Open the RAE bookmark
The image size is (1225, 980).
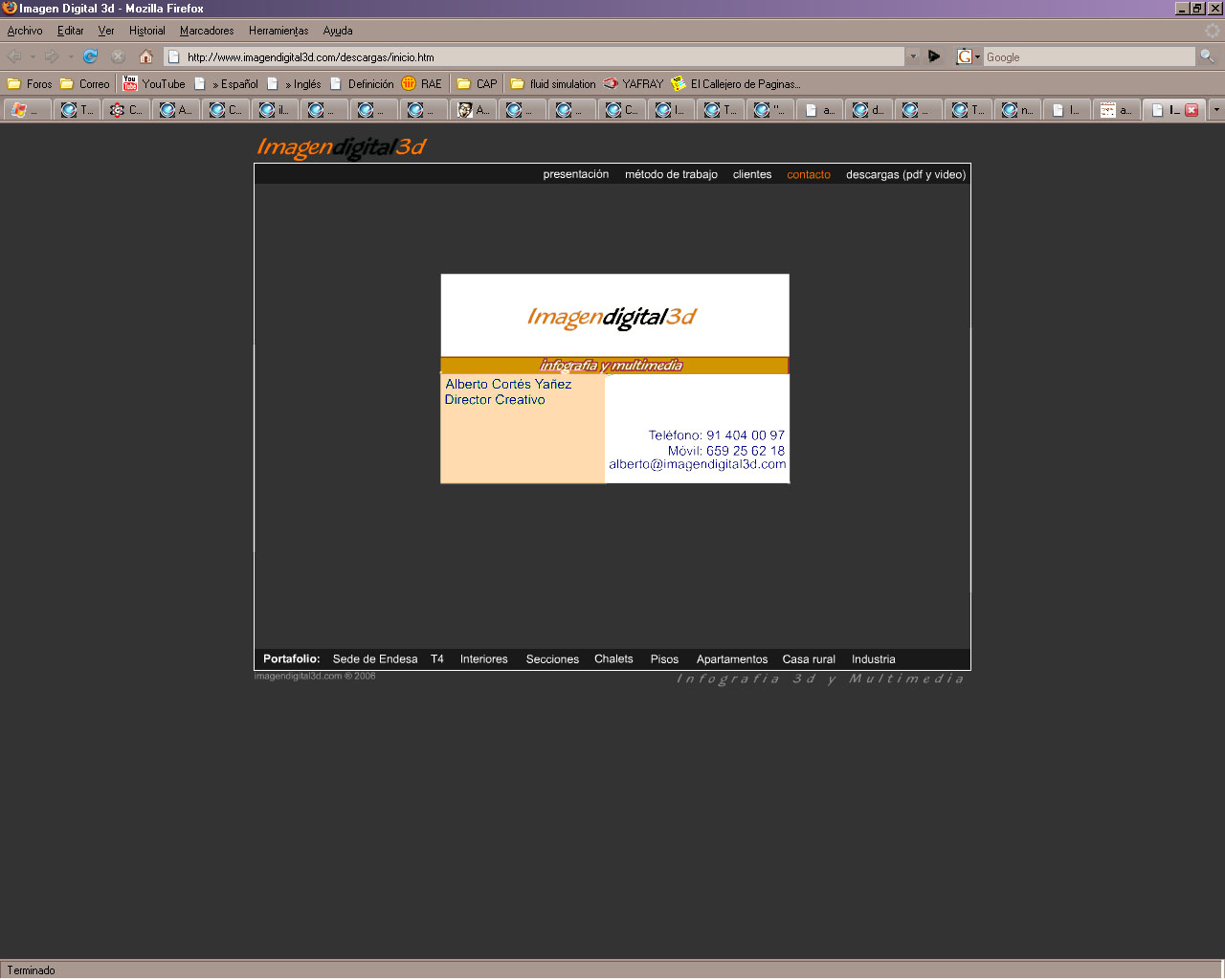coord(422,84)
